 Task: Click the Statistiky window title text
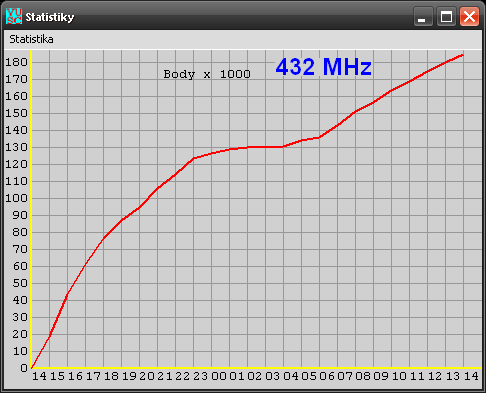pyautogui.click(x=50, y=17)
